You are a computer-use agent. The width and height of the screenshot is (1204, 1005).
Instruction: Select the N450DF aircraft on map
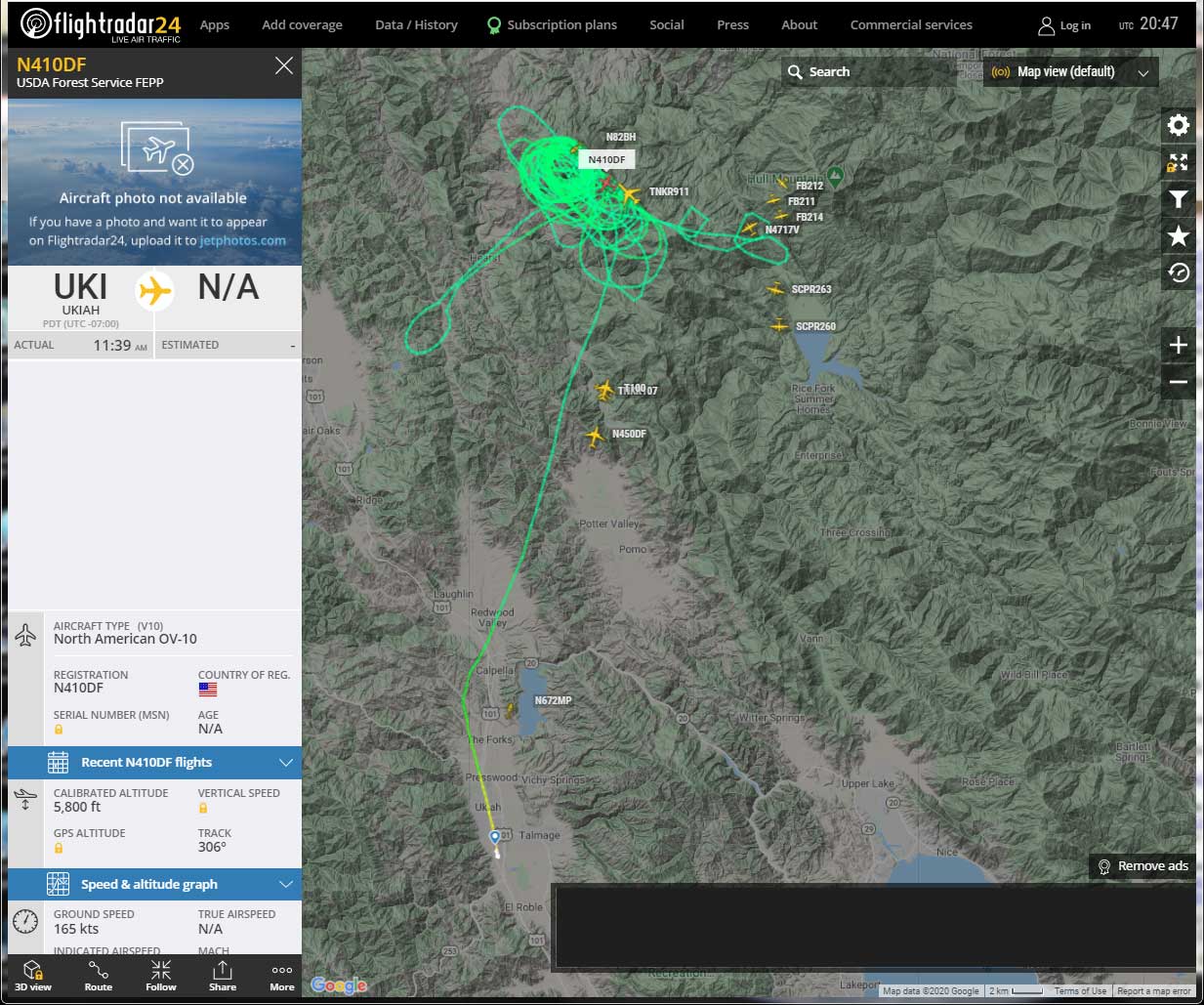pyautogui.click(x=595, y=436)
